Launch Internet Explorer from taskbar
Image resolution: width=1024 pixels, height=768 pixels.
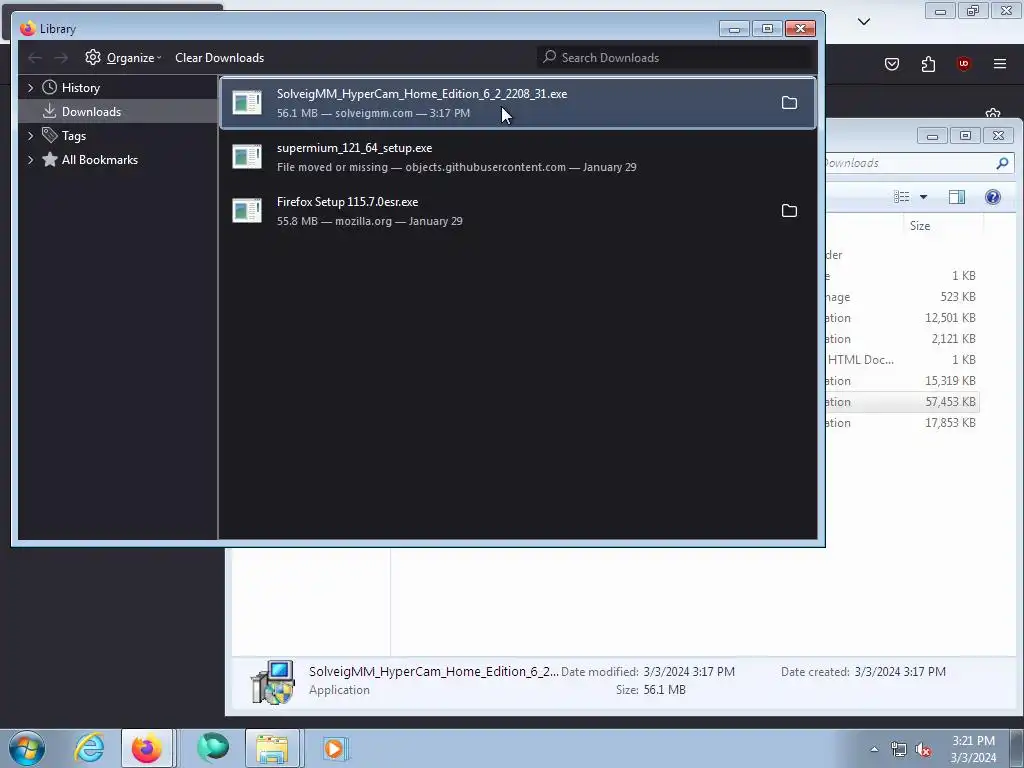tap(89, 748)
